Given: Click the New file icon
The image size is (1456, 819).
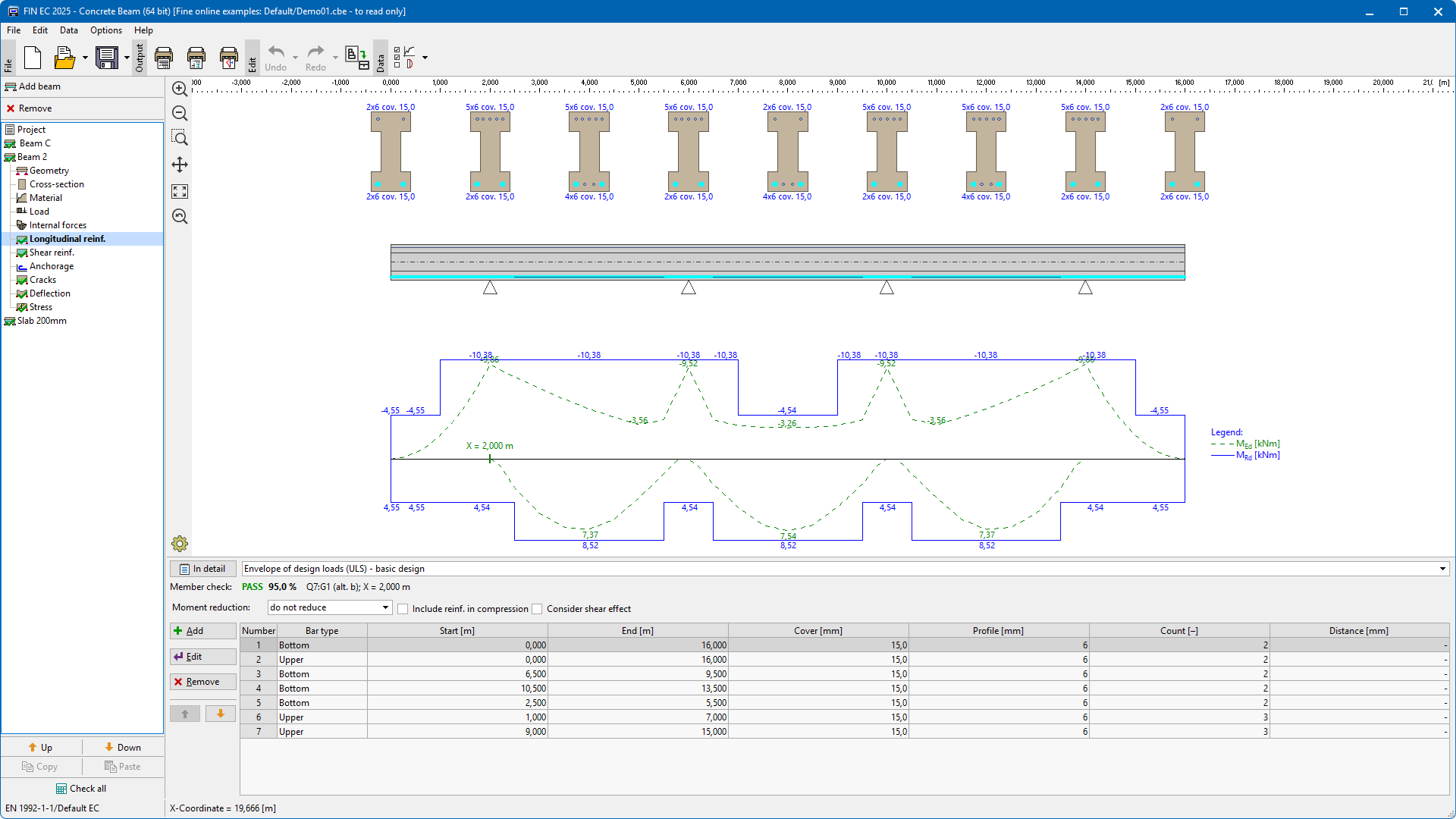Looking at the screenshot, I should click(33, 58).
